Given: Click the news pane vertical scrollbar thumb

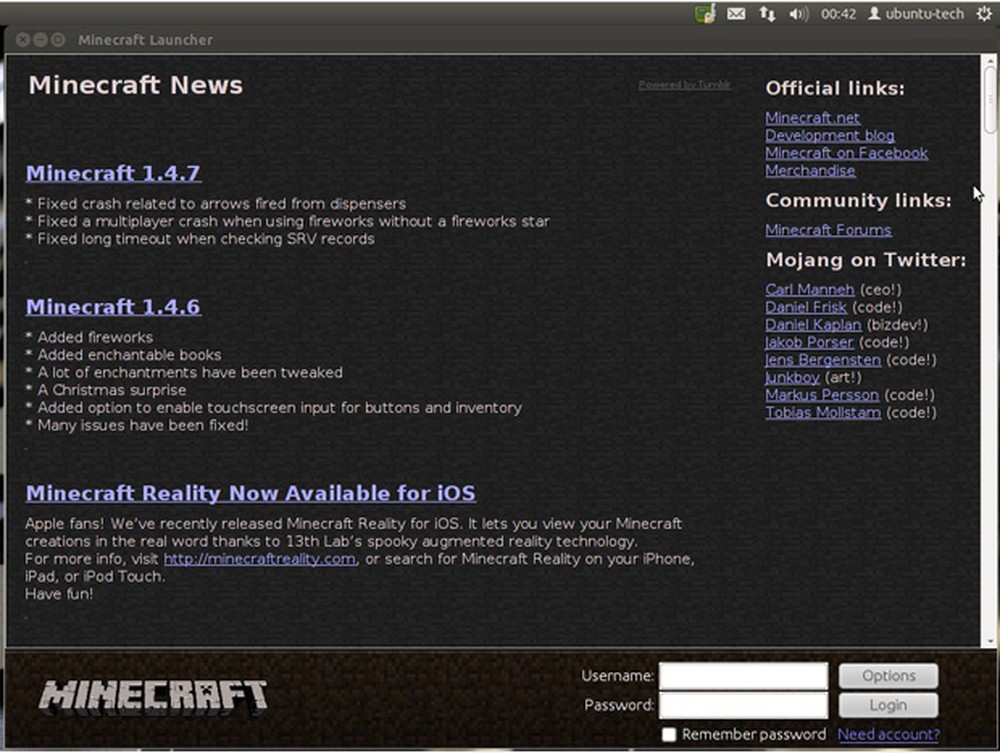Looking at the screenshot, I should click(990, 99).
